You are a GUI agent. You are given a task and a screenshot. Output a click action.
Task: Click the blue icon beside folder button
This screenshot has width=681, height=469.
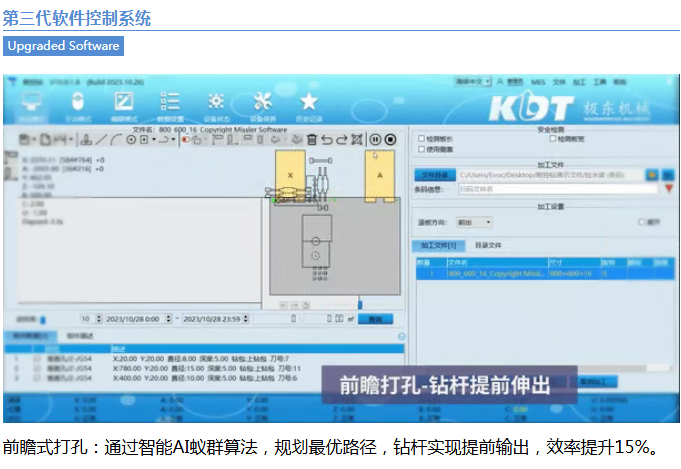668,175
